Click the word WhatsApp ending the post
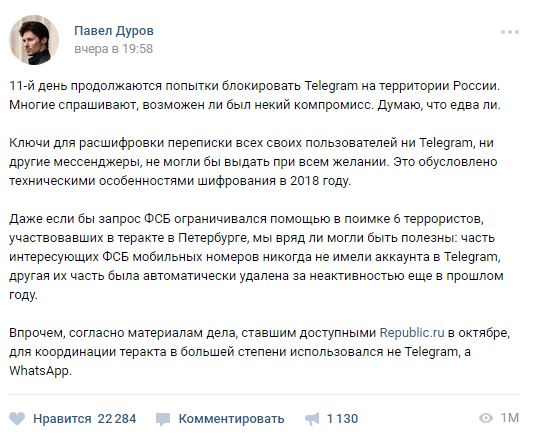Screen dimensions: 537x440 [40, 370]
